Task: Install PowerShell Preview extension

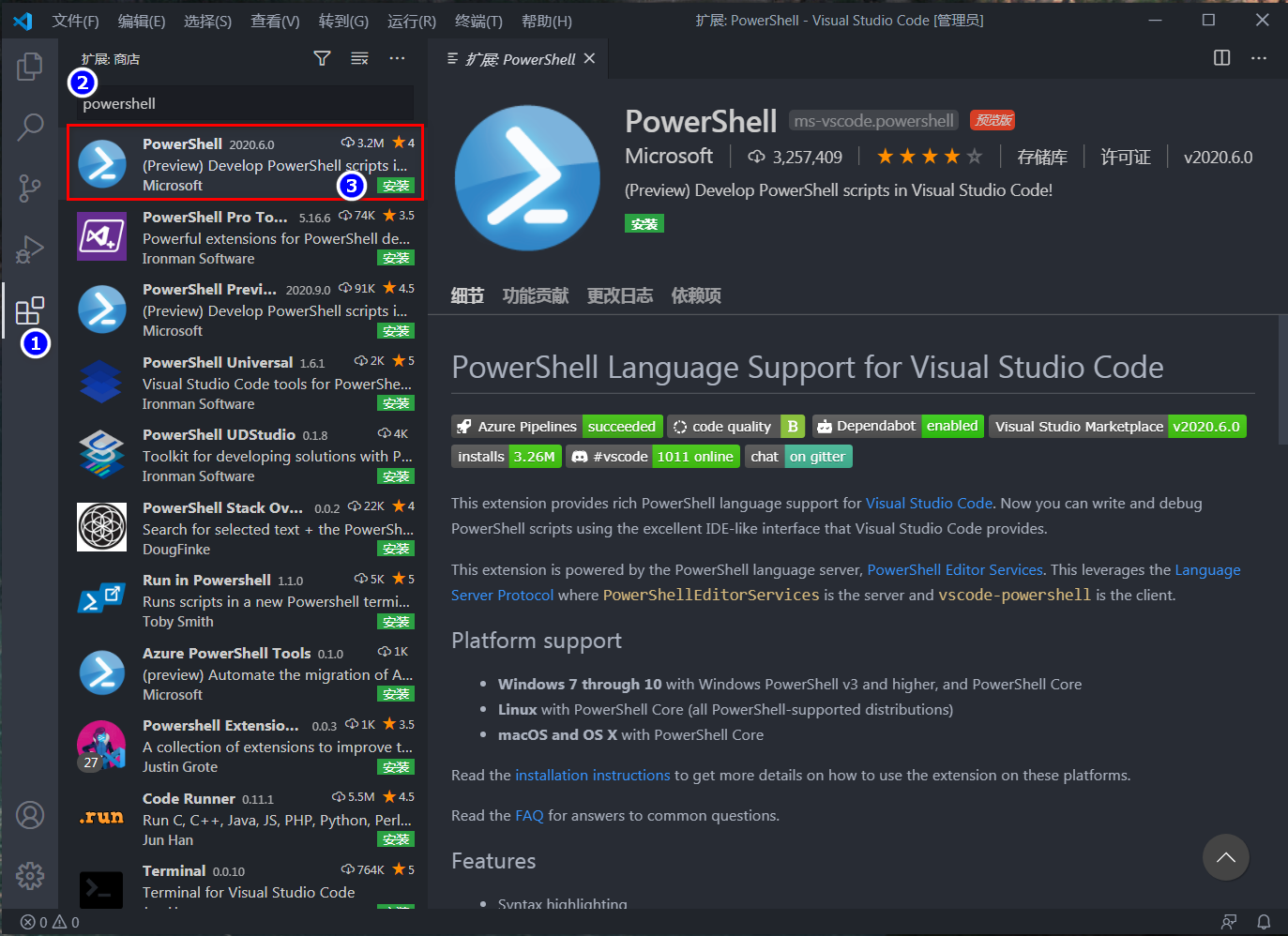Action: 396,331
